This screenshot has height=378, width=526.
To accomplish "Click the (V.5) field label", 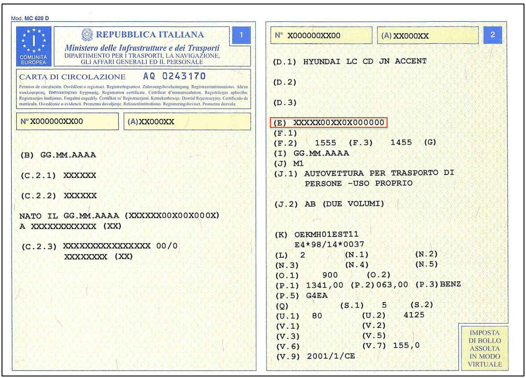I will [374, 335].
